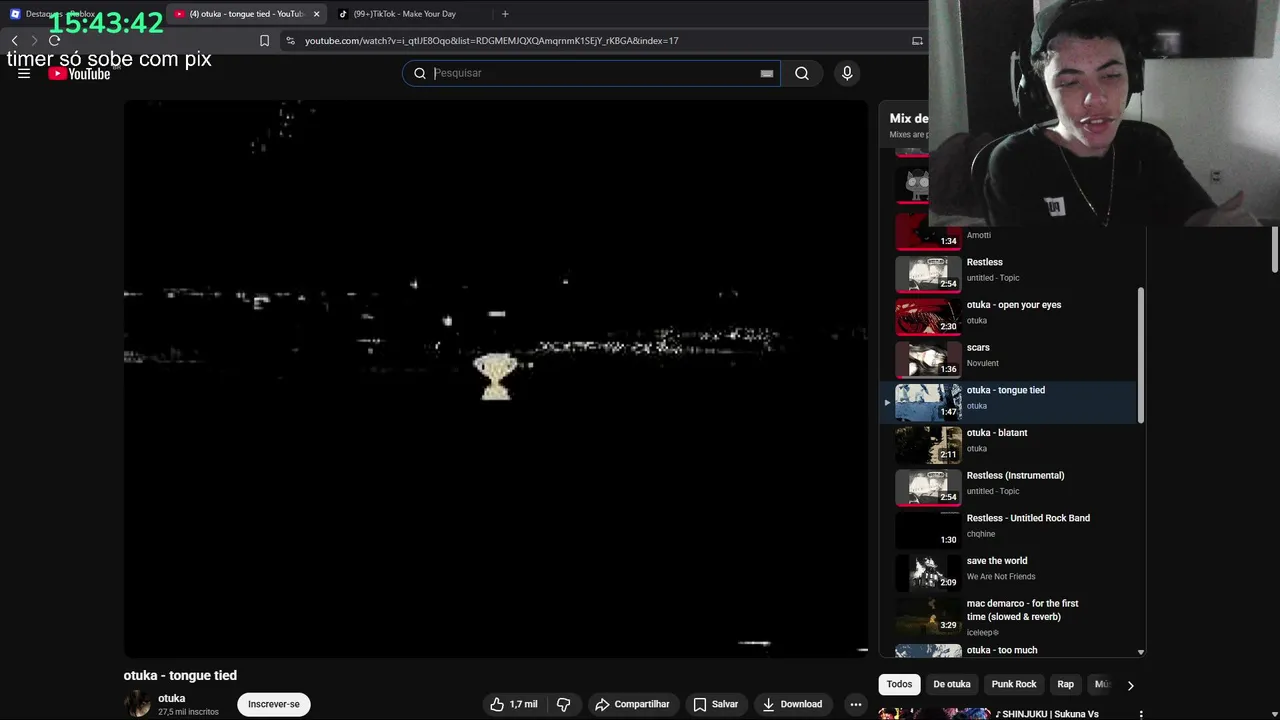Select otuka - tongue tied playlist entry
Viewport: 1280px width, 720px height.
click(x=1010, y=401)
